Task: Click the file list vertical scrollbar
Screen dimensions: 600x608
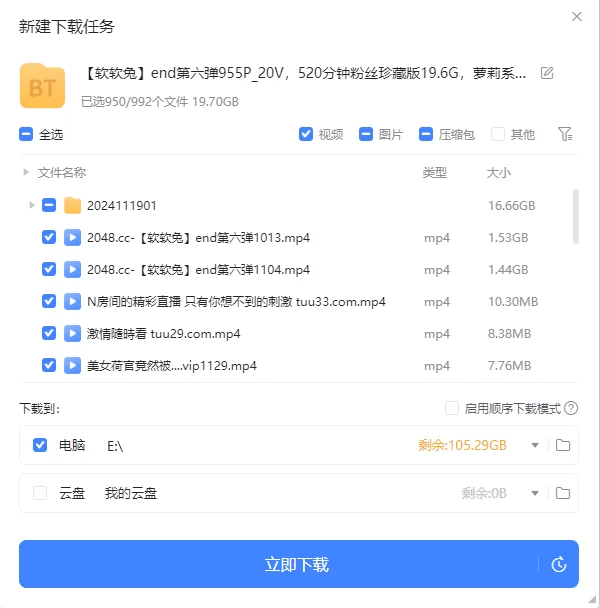Action: click(575, 216)
